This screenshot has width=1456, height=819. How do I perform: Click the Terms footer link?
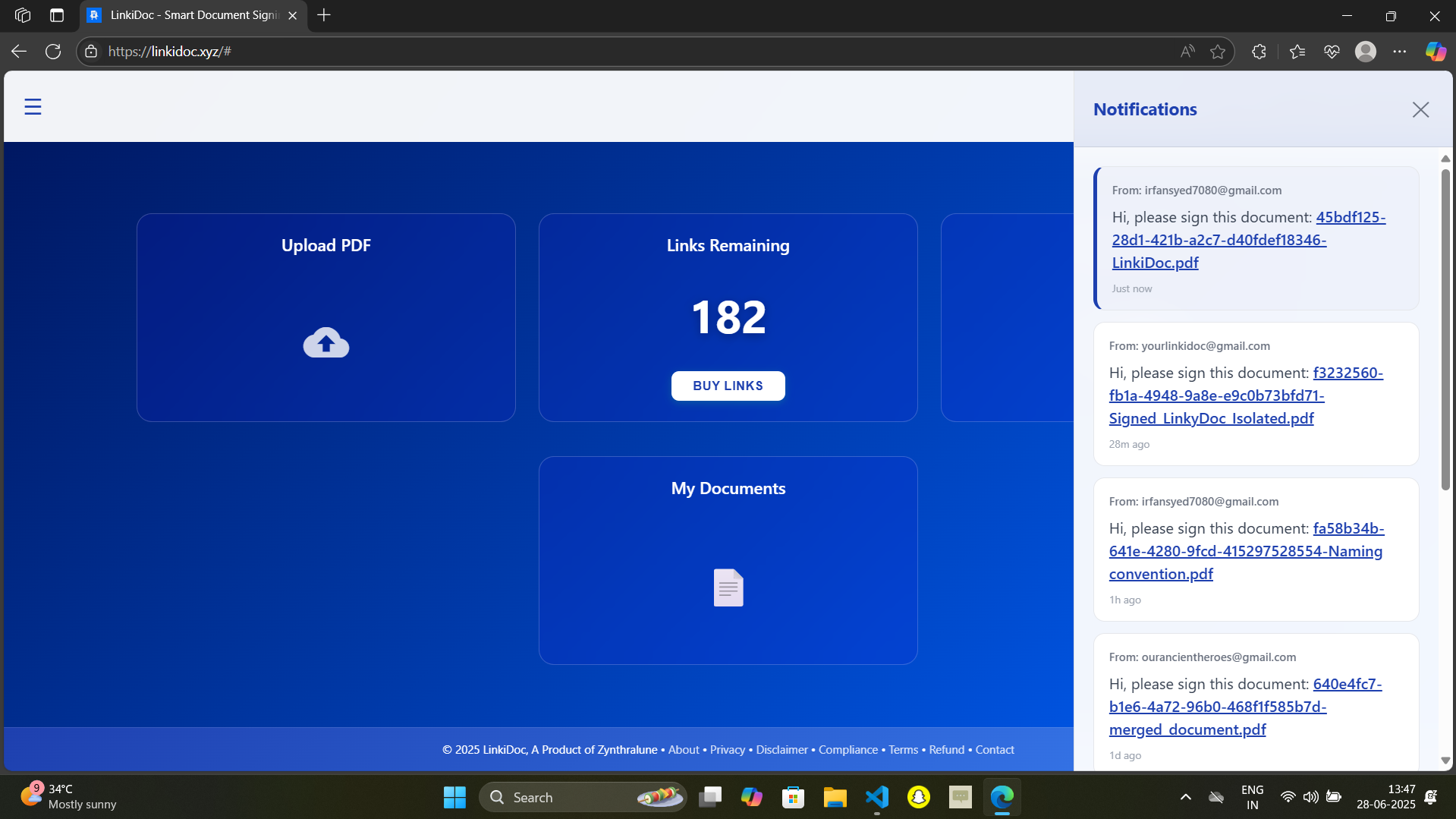tap(903, 749)
